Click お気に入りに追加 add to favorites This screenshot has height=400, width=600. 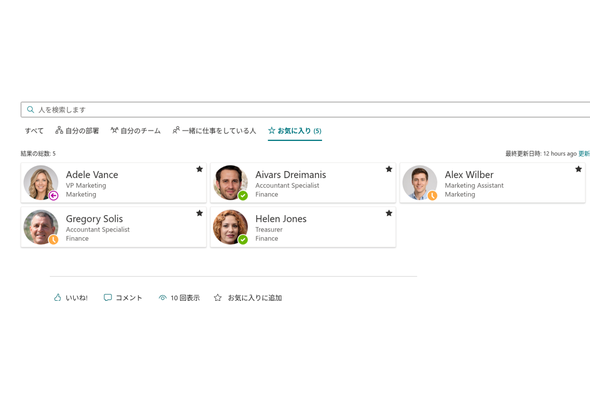[x=248, y=297]
